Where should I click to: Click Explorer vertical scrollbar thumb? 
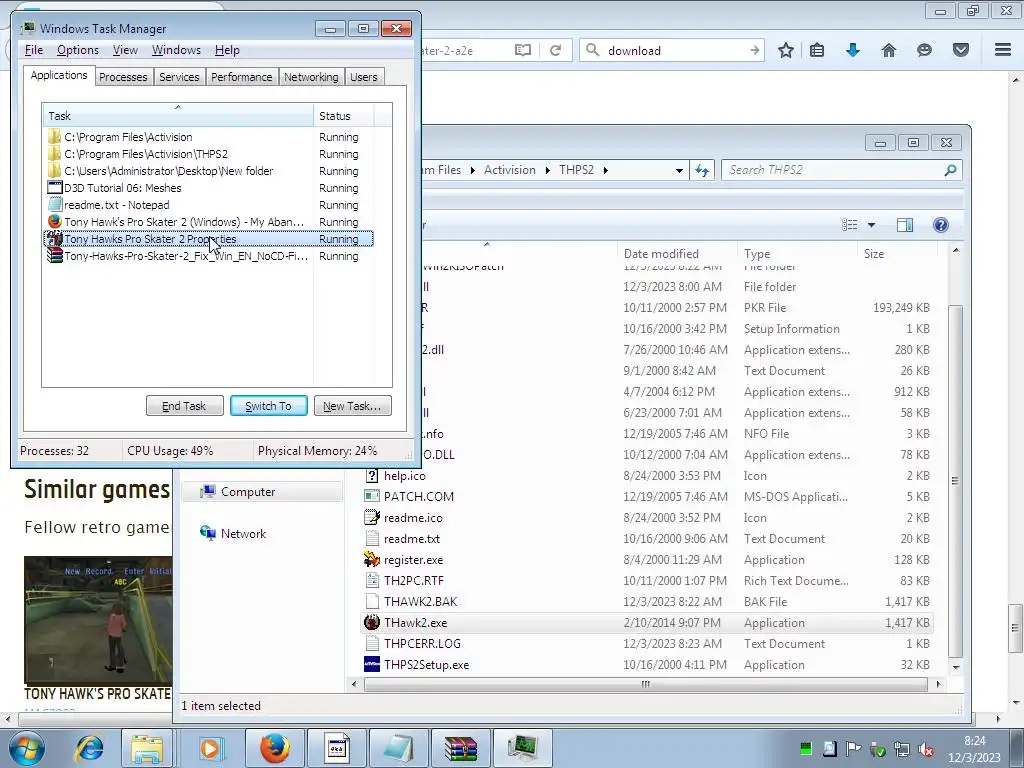[955, 481]
